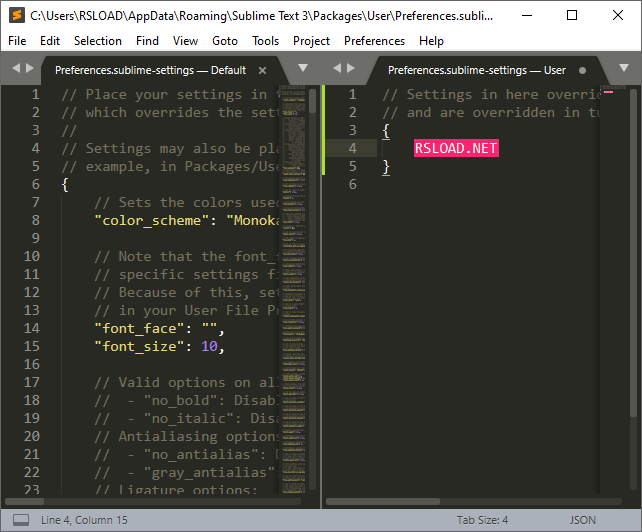The height and width of the screenshot is (532, 642).
Task: Click the "Monoka" value on line 8
Action: (x=253, y=221)
